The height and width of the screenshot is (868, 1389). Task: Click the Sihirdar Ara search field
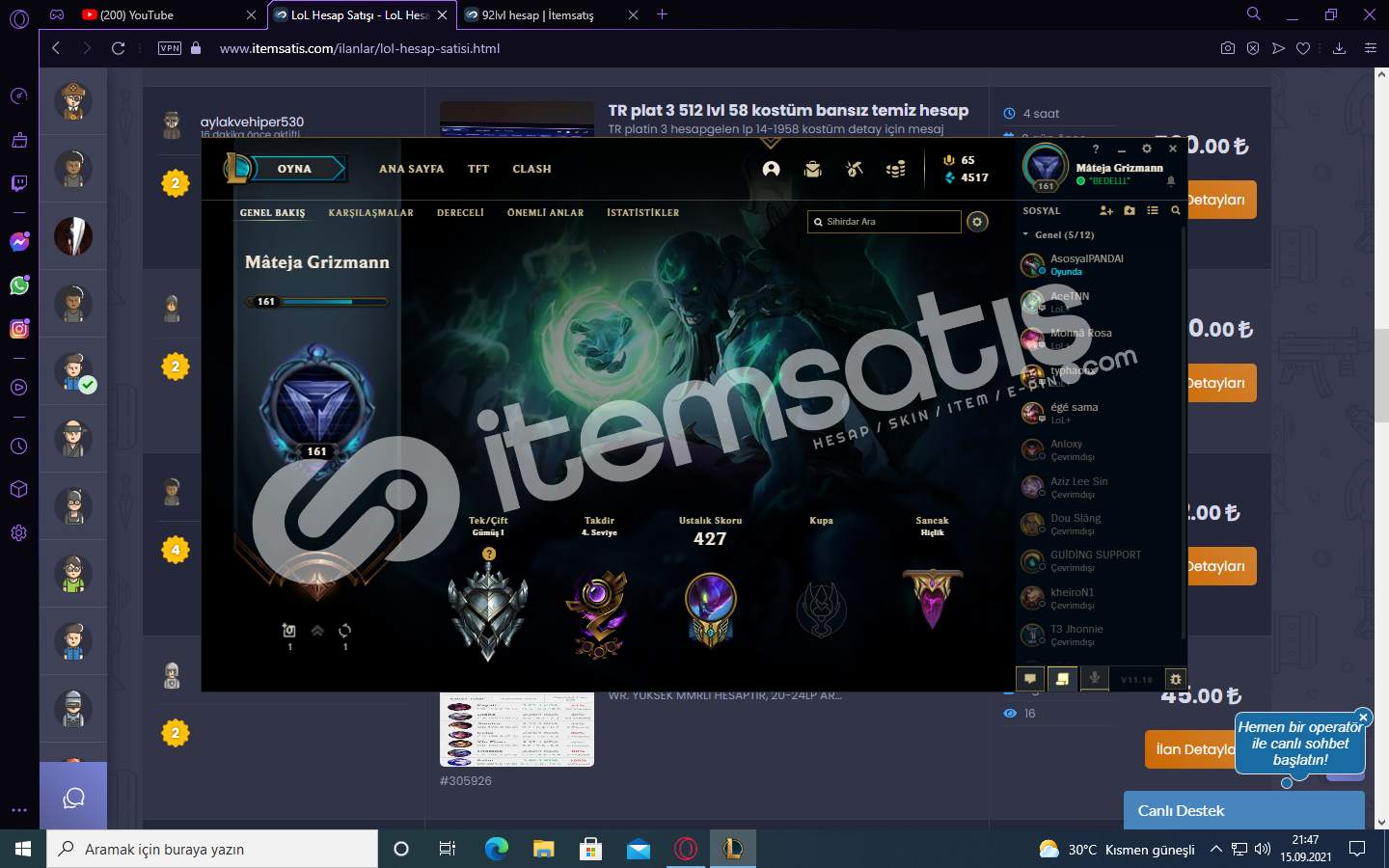click(885, 222)
